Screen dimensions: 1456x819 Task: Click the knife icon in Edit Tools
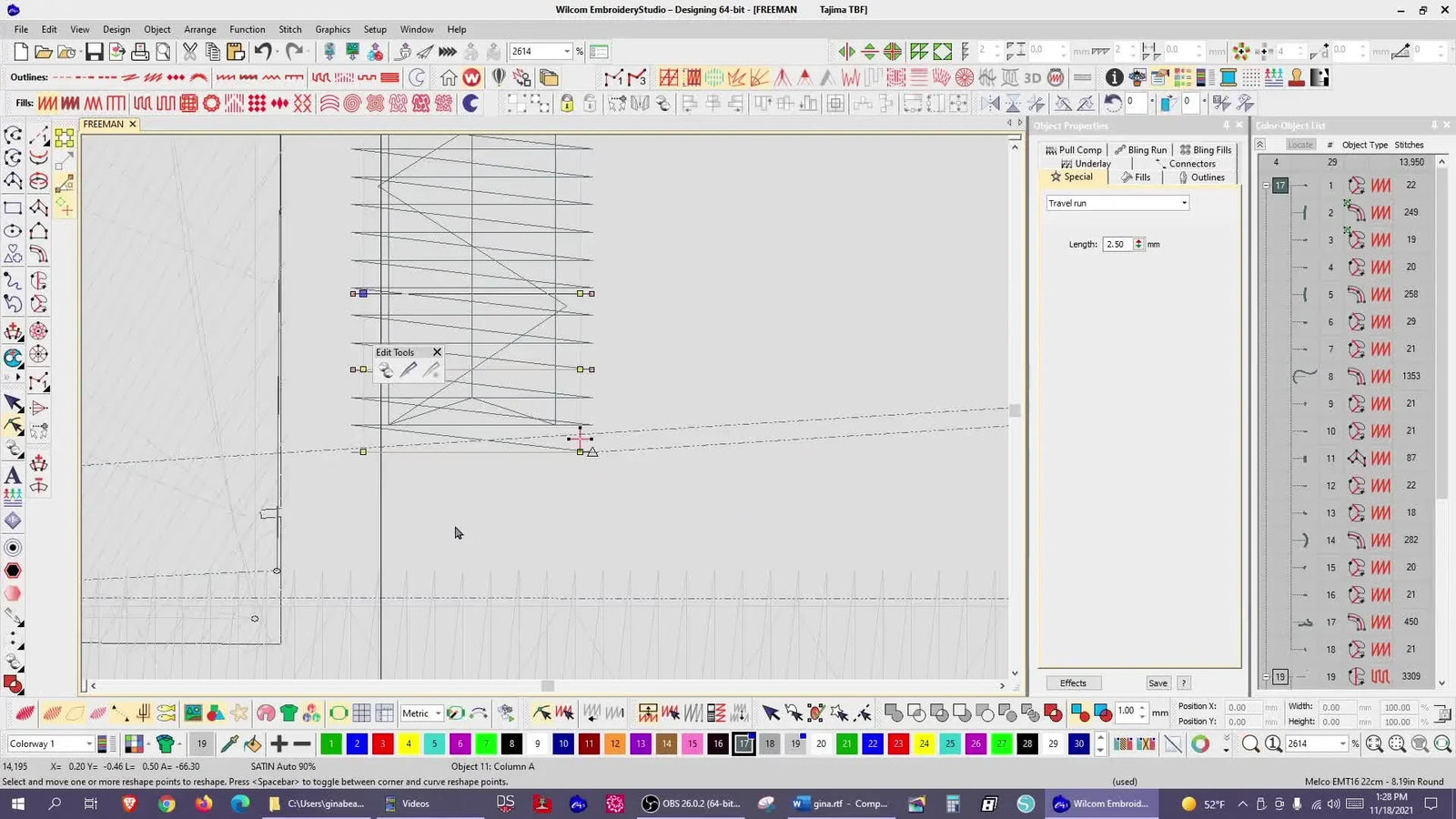pos(409,369)
